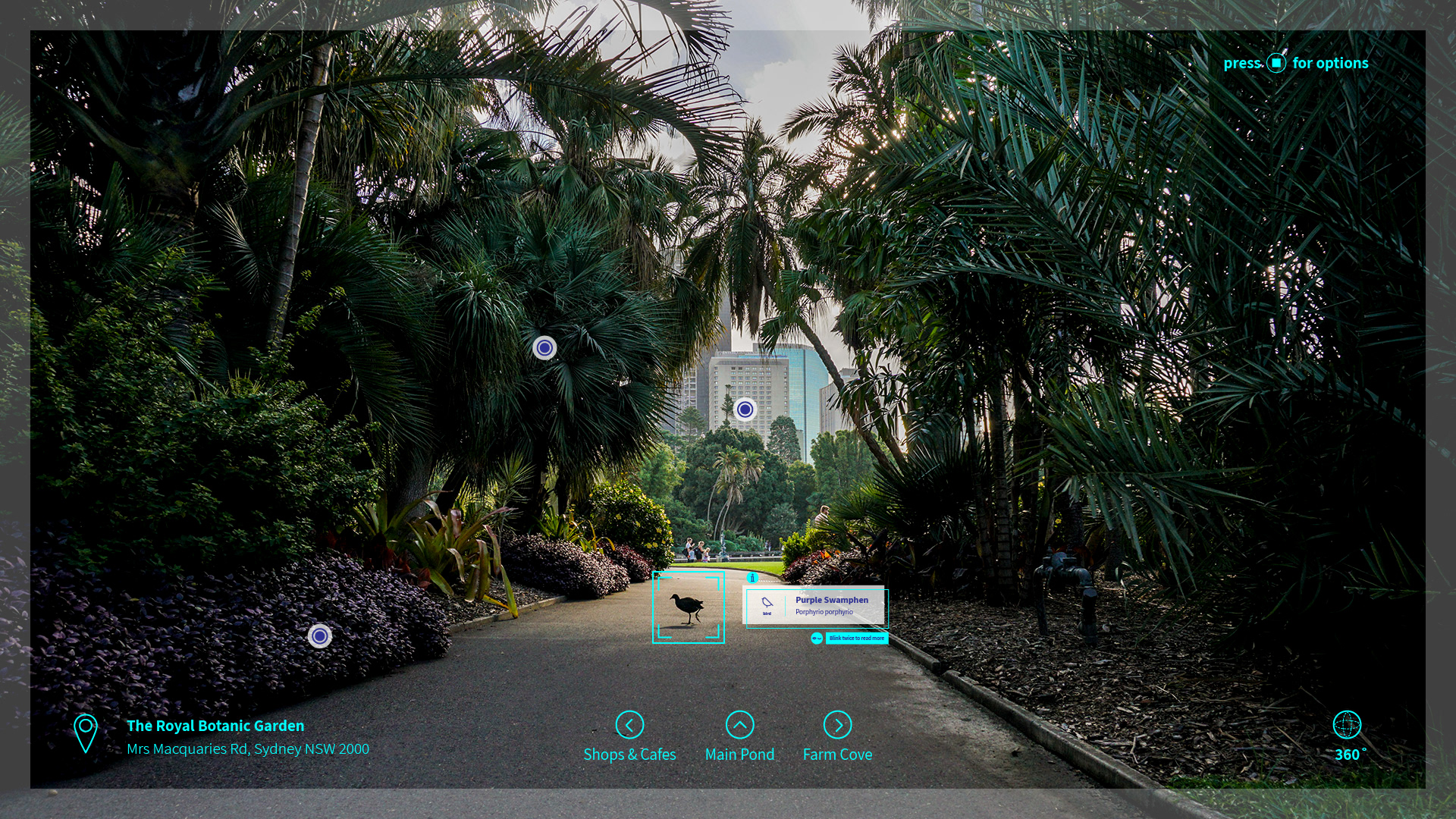The image size is (1456, 819).
Task: Click the Shops & Cafes label
Action: click(x=629, y=755)
